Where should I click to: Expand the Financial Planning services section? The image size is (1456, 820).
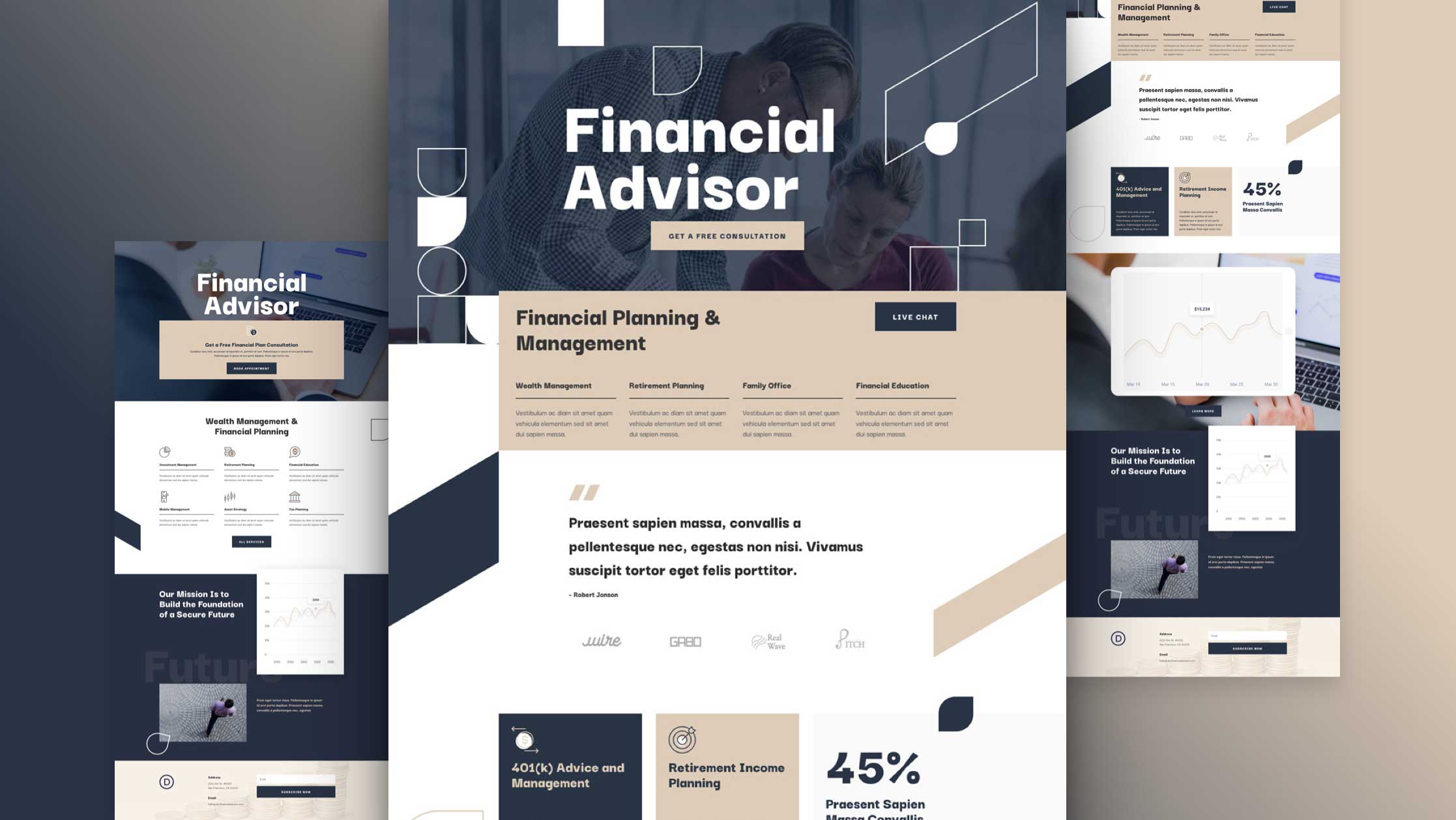pos(617,329)
